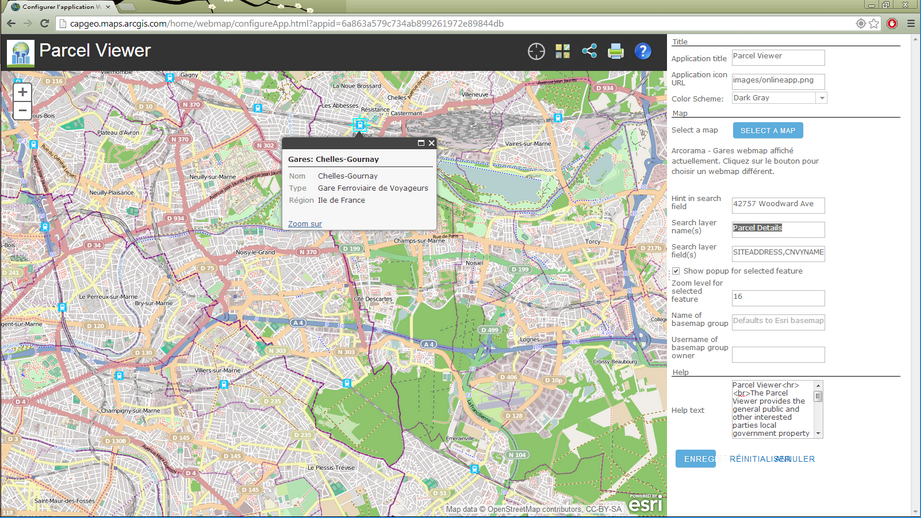921x518 pixels.
Task: Click the highlighted train station marker on map
Action: pyautogui.click(x=360, y=124)
